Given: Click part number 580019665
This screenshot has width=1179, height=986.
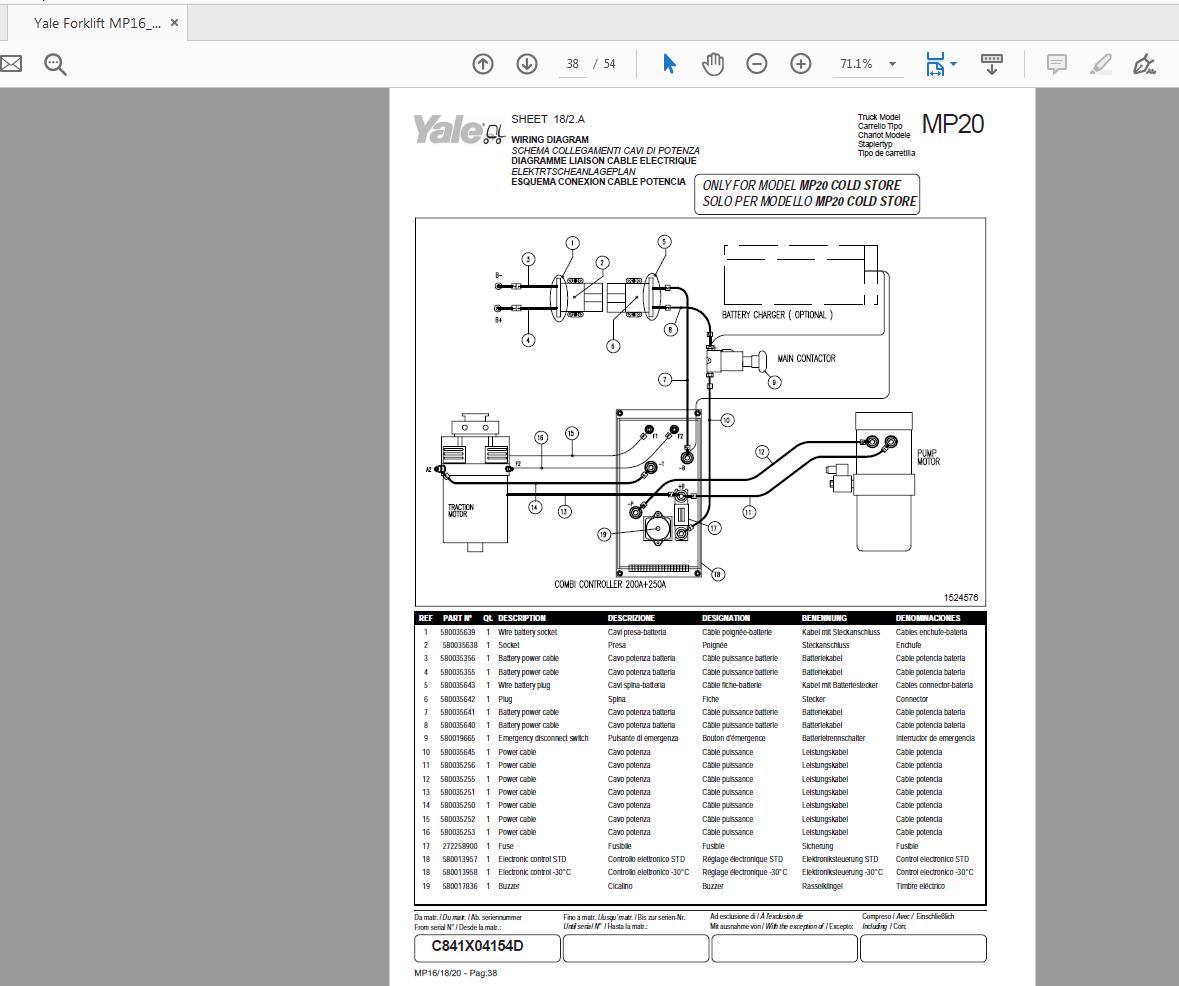Looking at the screenshot, I should coord(458,739).
